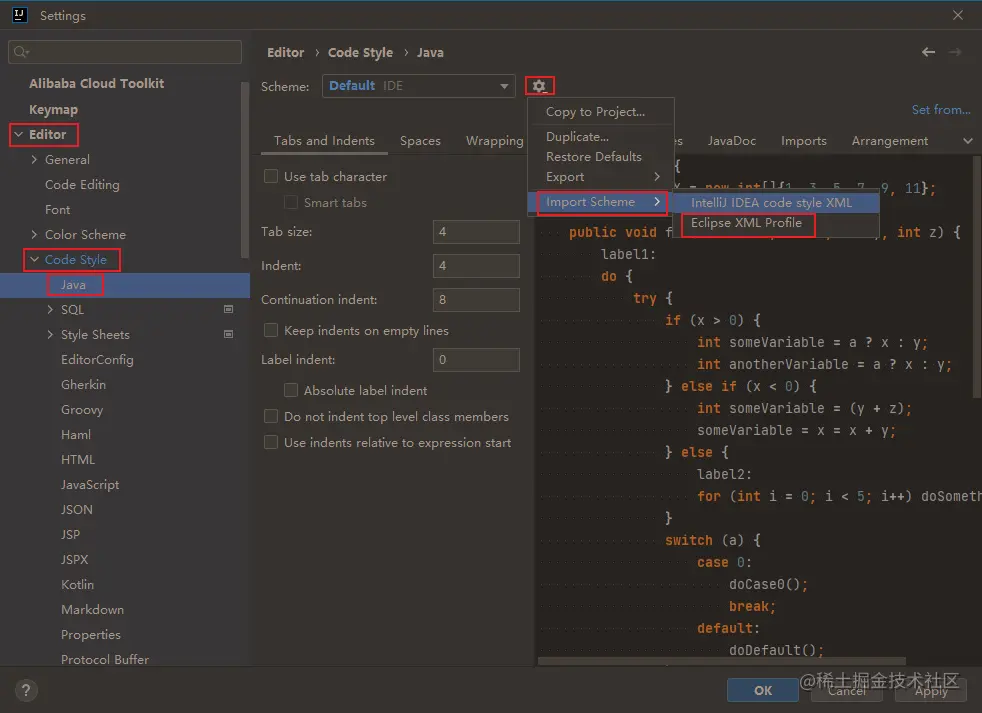Screen dimensions: 982x713
Task: Open the JavaDoc tab
Action: point(731,141)
